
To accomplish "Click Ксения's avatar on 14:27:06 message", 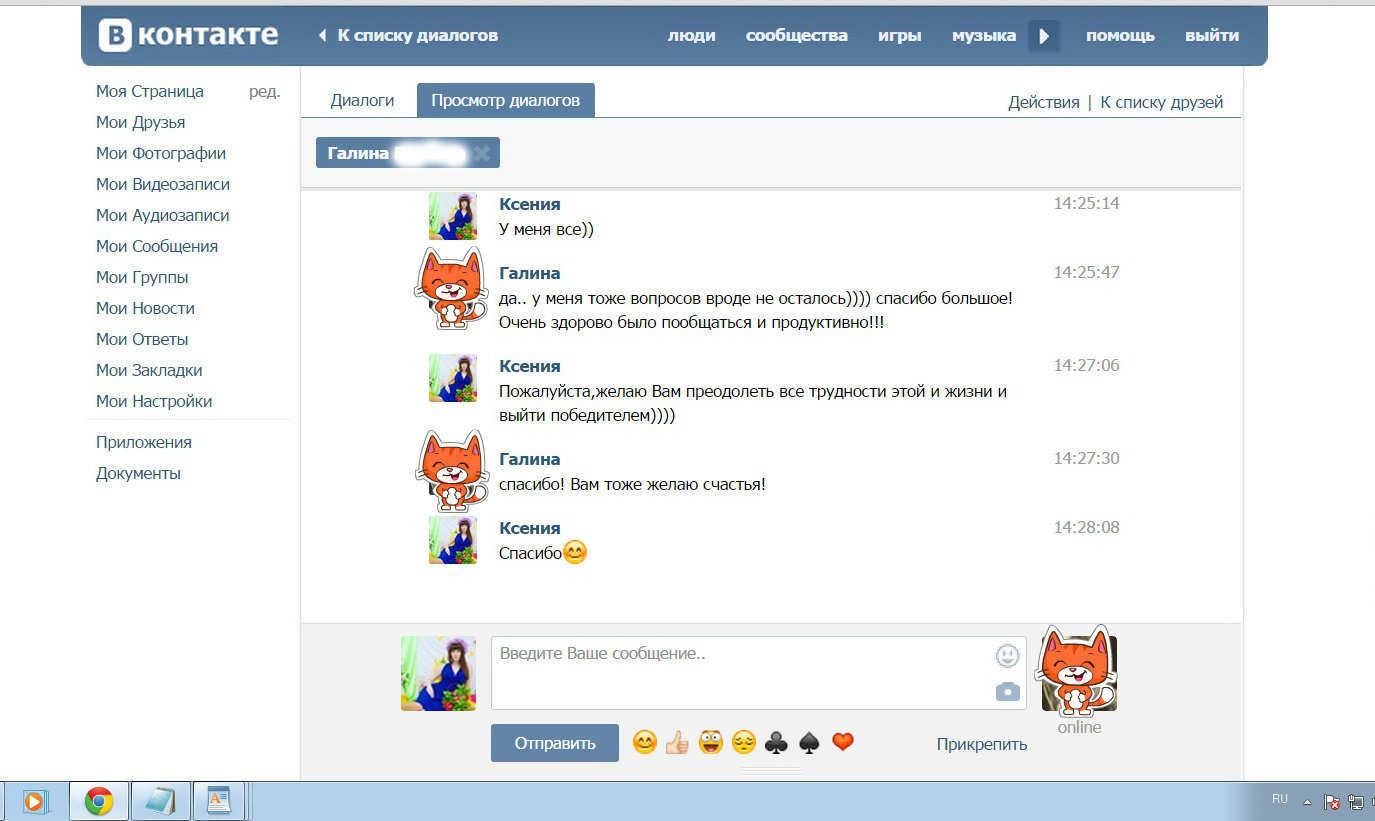I will coord(453,378).
